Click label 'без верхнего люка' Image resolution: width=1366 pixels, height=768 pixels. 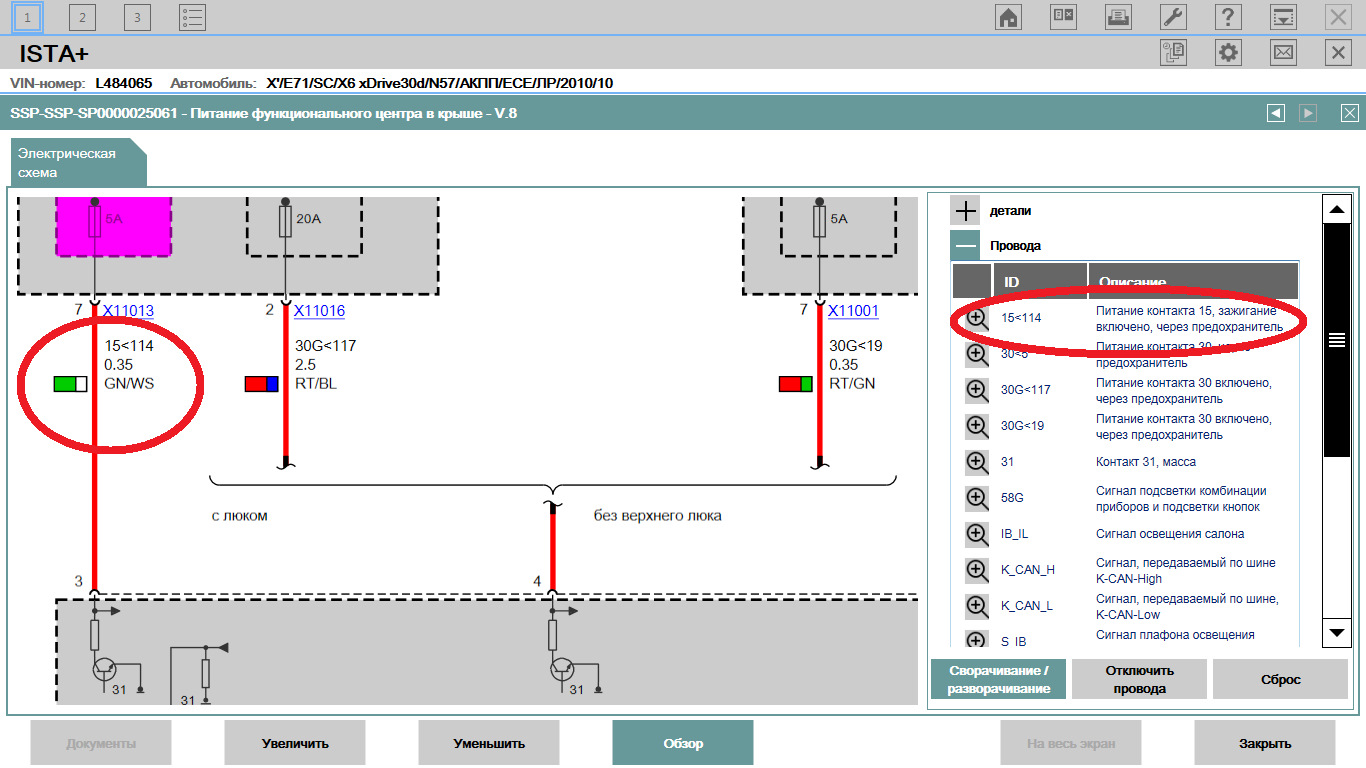pos(657,516)
